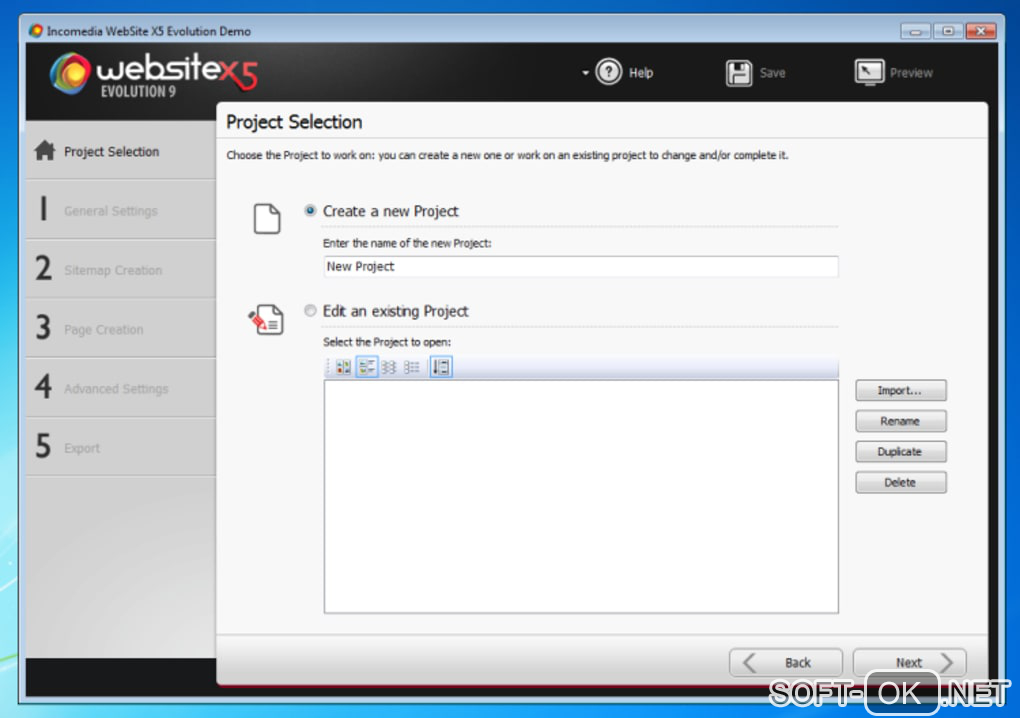Click the Next button
1020x718 pixels.
[x=909, y=662]
